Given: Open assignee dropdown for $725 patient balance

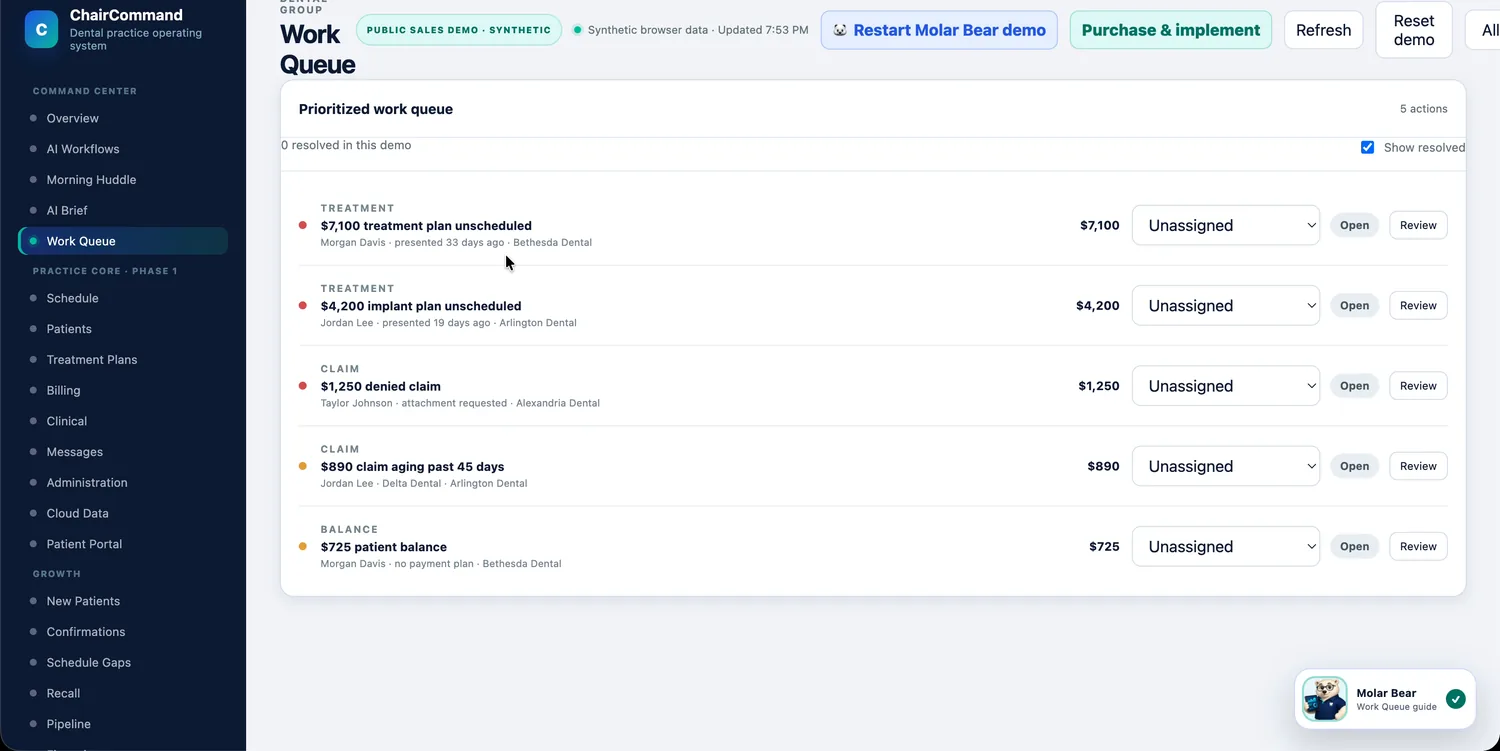Looking at the screenshot, I should pyautogui.click(x=1226, y=546).
